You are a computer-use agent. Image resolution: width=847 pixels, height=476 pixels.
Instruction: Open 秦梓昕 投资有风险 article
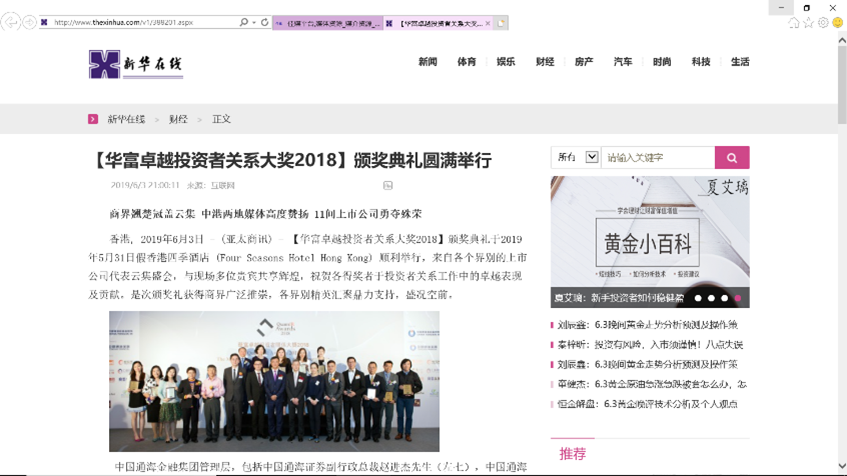click(x=650, y=345)
